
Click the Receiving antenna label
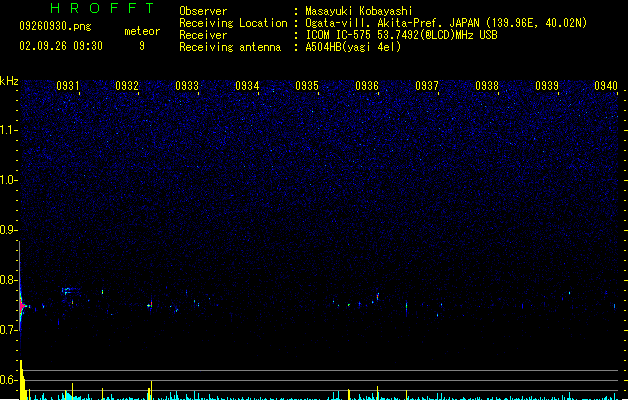tap(230, 47)
